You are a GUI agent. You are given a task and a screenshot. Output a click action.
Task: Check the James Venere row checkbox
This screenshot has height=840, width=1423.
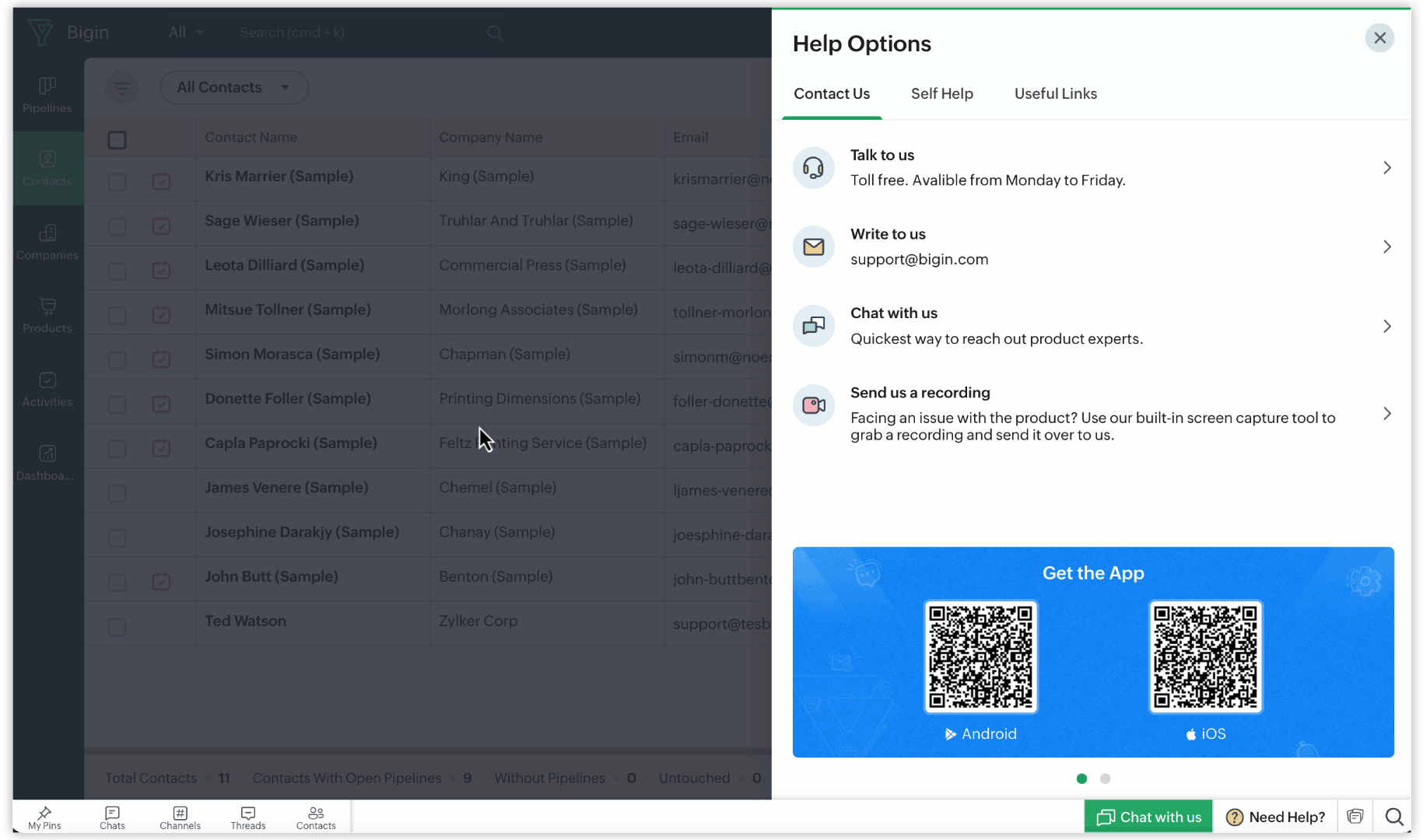tap(117, 493)
